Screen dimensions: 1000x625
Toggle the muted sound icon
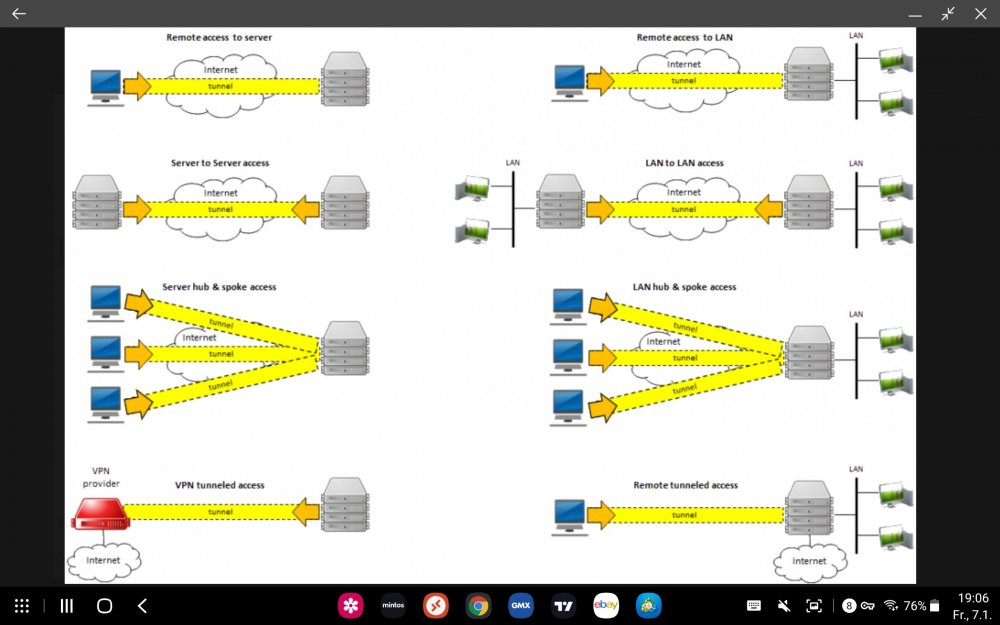[784, 606]
